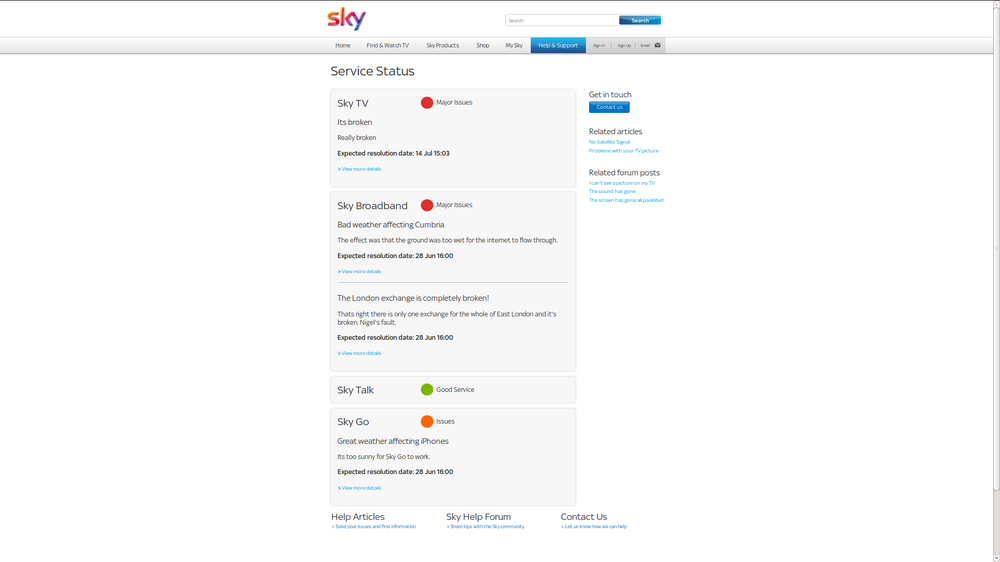Click the Service Status heading
This screenshot has width=1000, height=562.
(x=372, y=71)
